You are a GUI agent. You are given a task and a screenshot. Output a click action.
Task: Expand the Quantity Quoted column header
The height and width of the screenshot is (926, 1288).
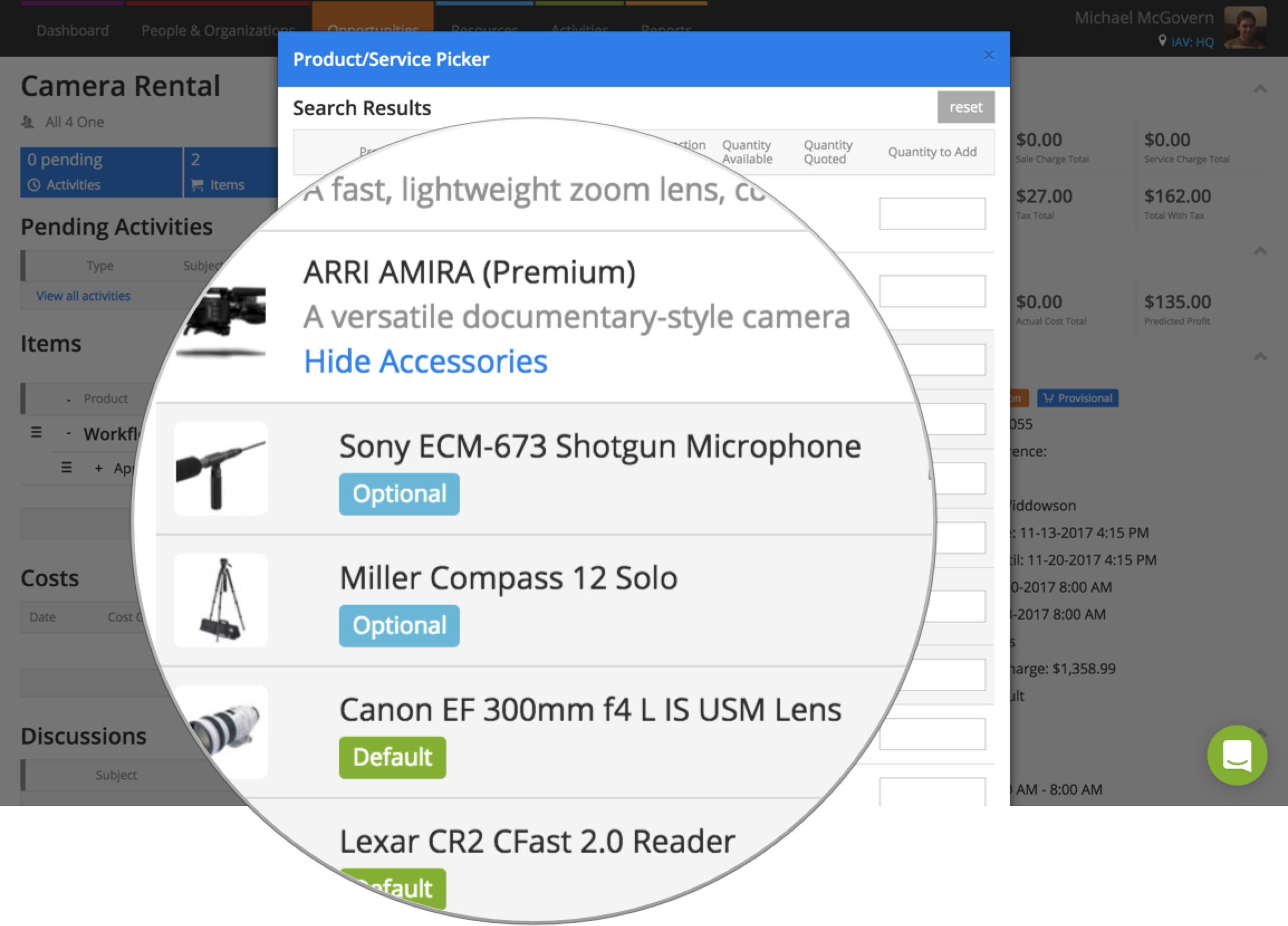828,152
